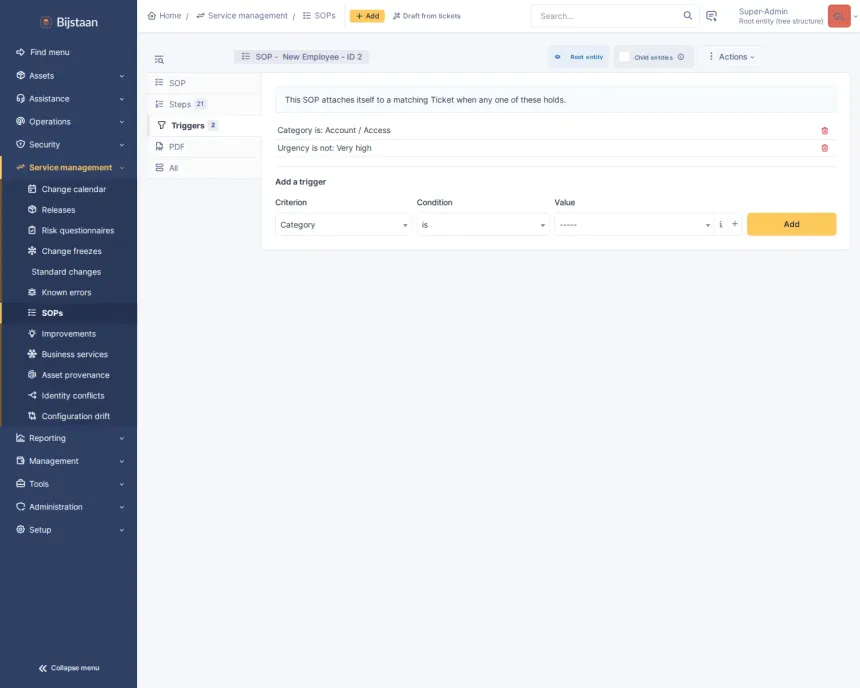Expand the Security menu chevron
This screenshot has width=860, height=688.
point(122,145)
